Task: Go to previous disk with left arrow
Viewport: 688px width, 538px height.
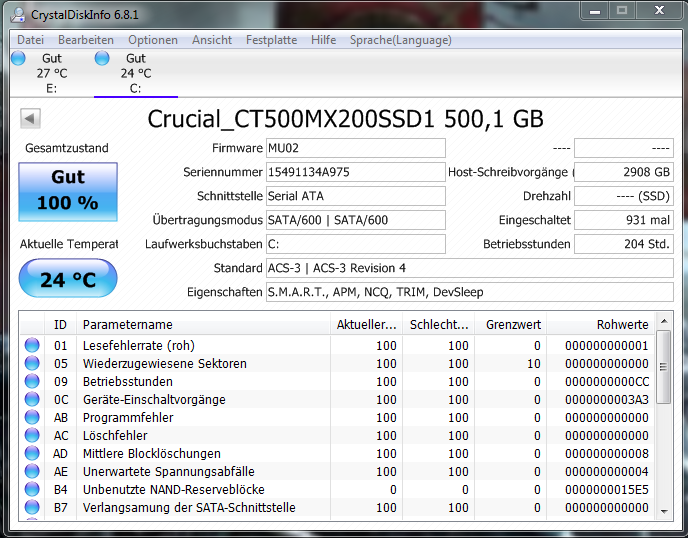Action: (30, 118)
